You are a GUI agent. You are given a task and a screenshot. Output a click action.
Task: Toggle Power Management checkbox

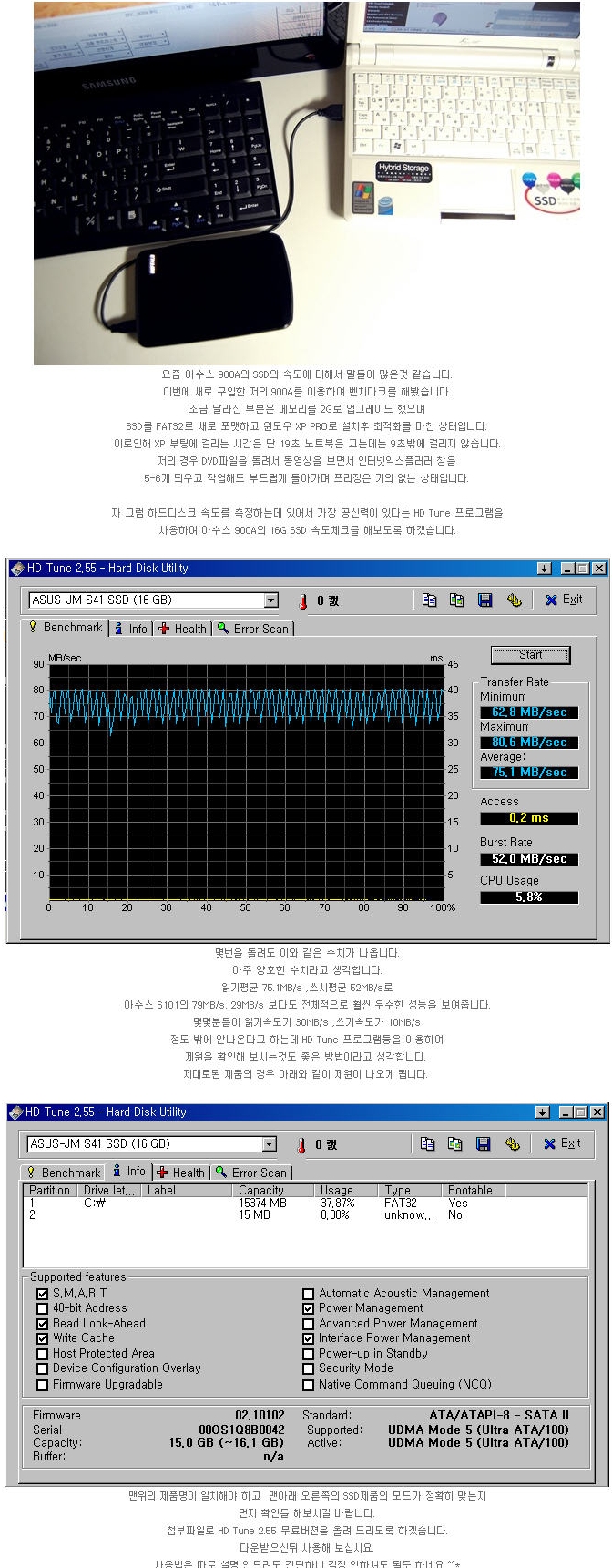click(x=309, y=1308)
